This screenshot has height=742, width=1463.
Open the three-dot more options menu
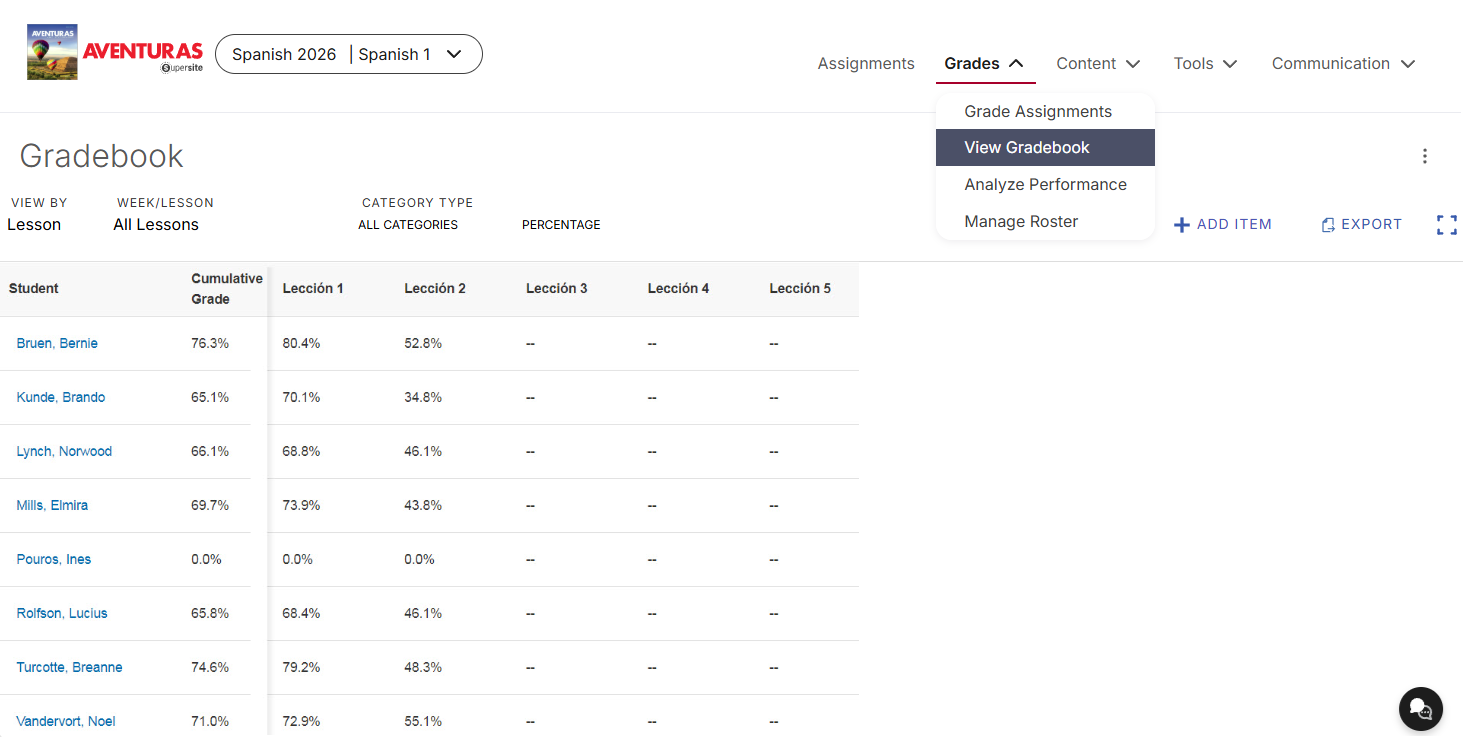[x=1424, y=156]
